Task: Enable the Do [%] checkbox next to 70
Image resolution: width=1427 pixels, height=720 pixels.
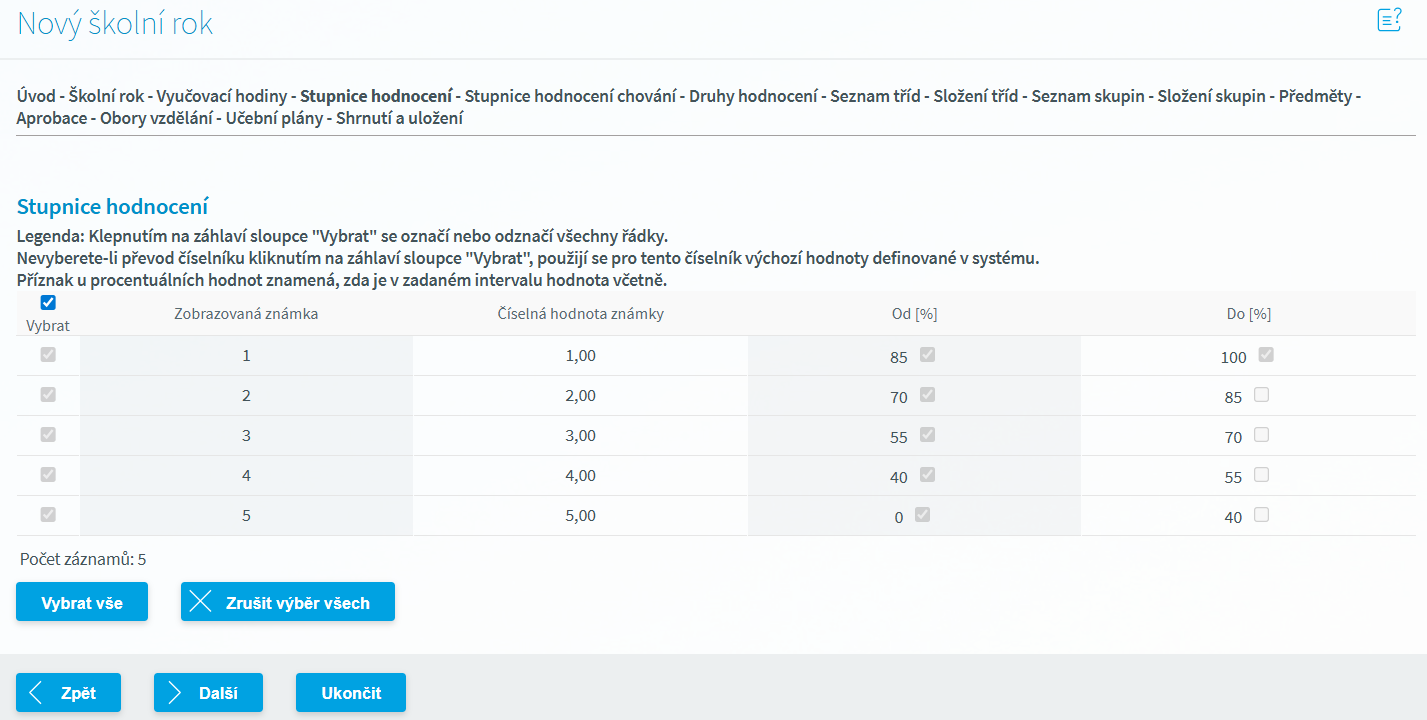Action: (x=1261, y=435)
